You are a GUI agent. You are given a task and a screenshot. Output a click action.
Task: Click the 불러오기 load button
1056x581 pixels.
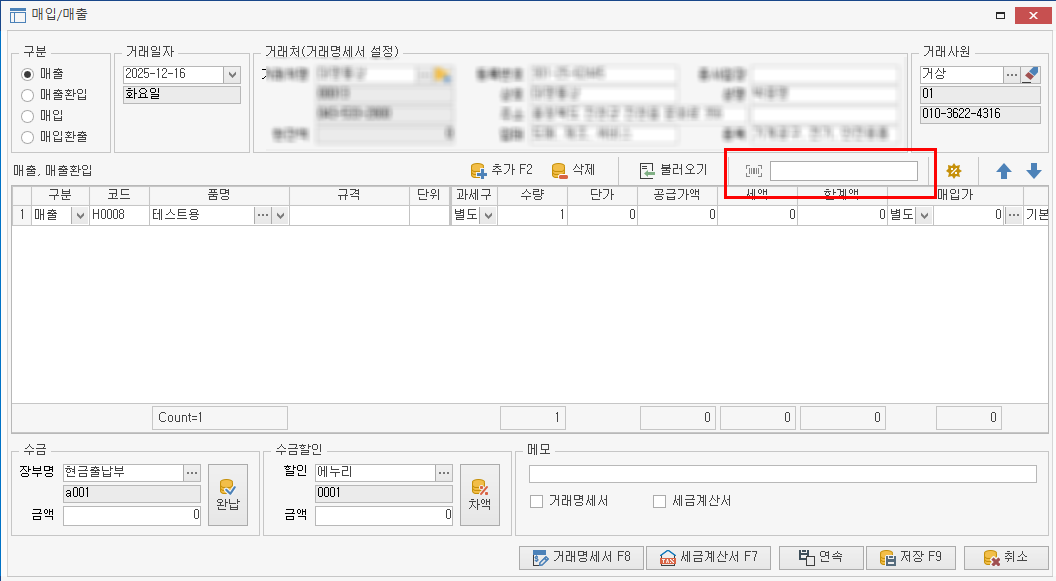pyautogui.click(x=673, y=170)
